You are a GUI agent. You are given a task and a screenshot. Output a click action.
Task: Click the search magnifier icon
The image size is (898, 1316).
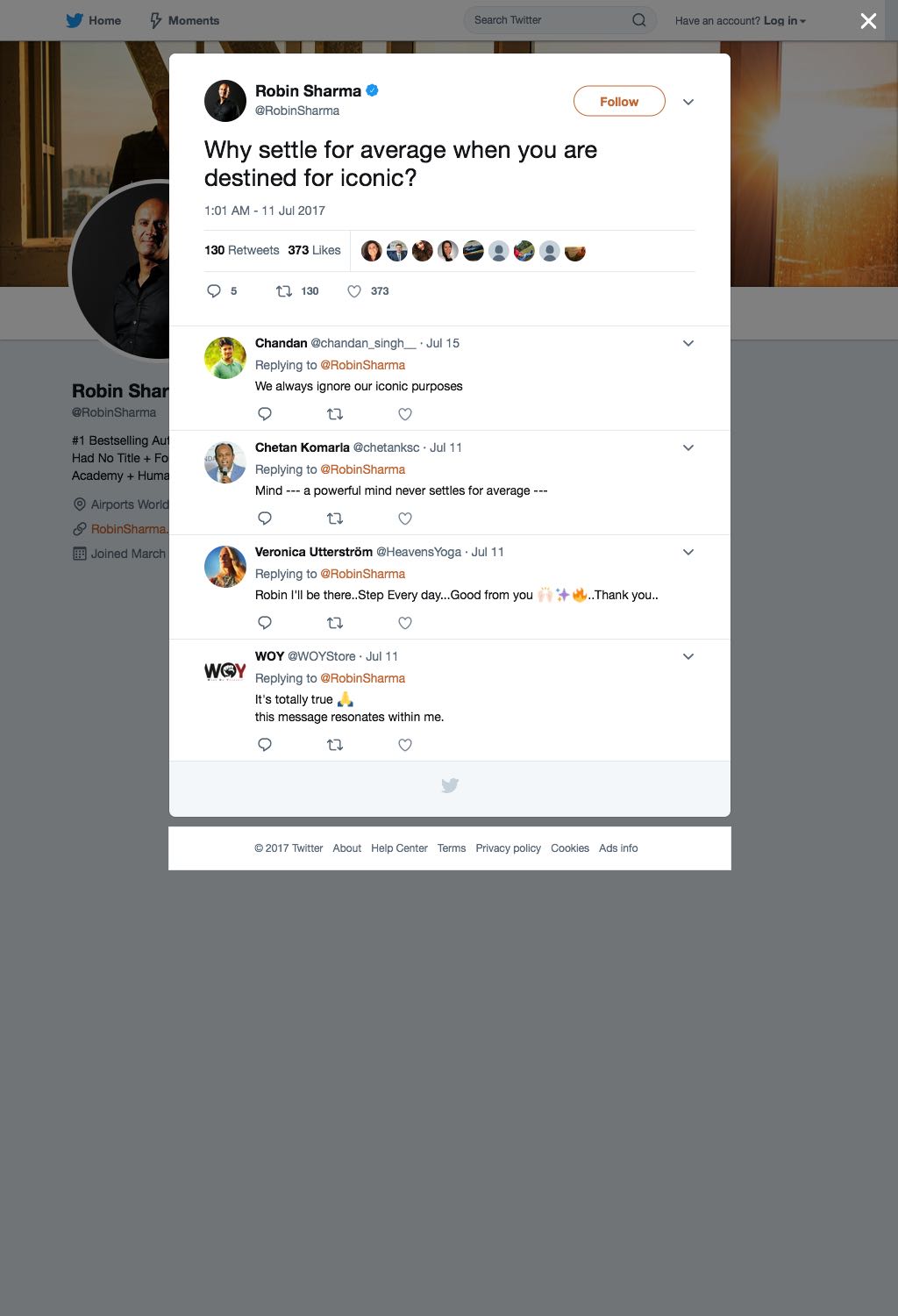(639, 20)
